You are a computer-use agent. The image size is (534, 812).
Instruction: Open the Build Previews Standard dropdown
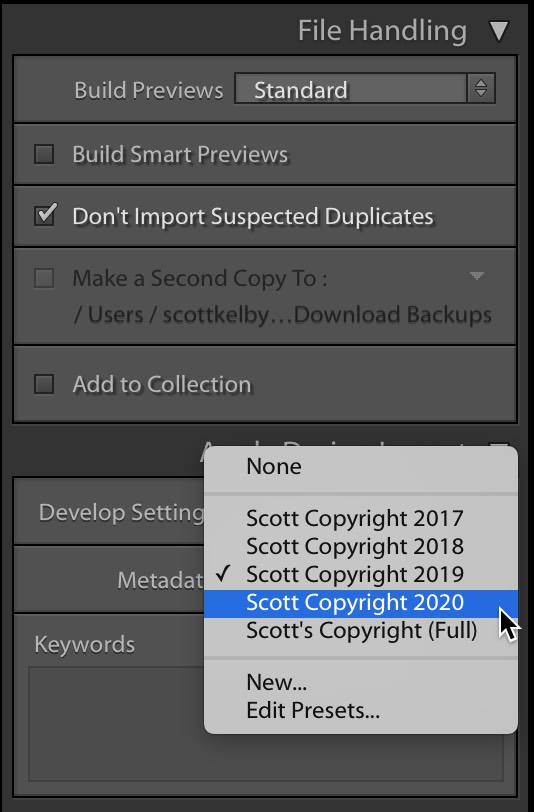pos(365,89)
